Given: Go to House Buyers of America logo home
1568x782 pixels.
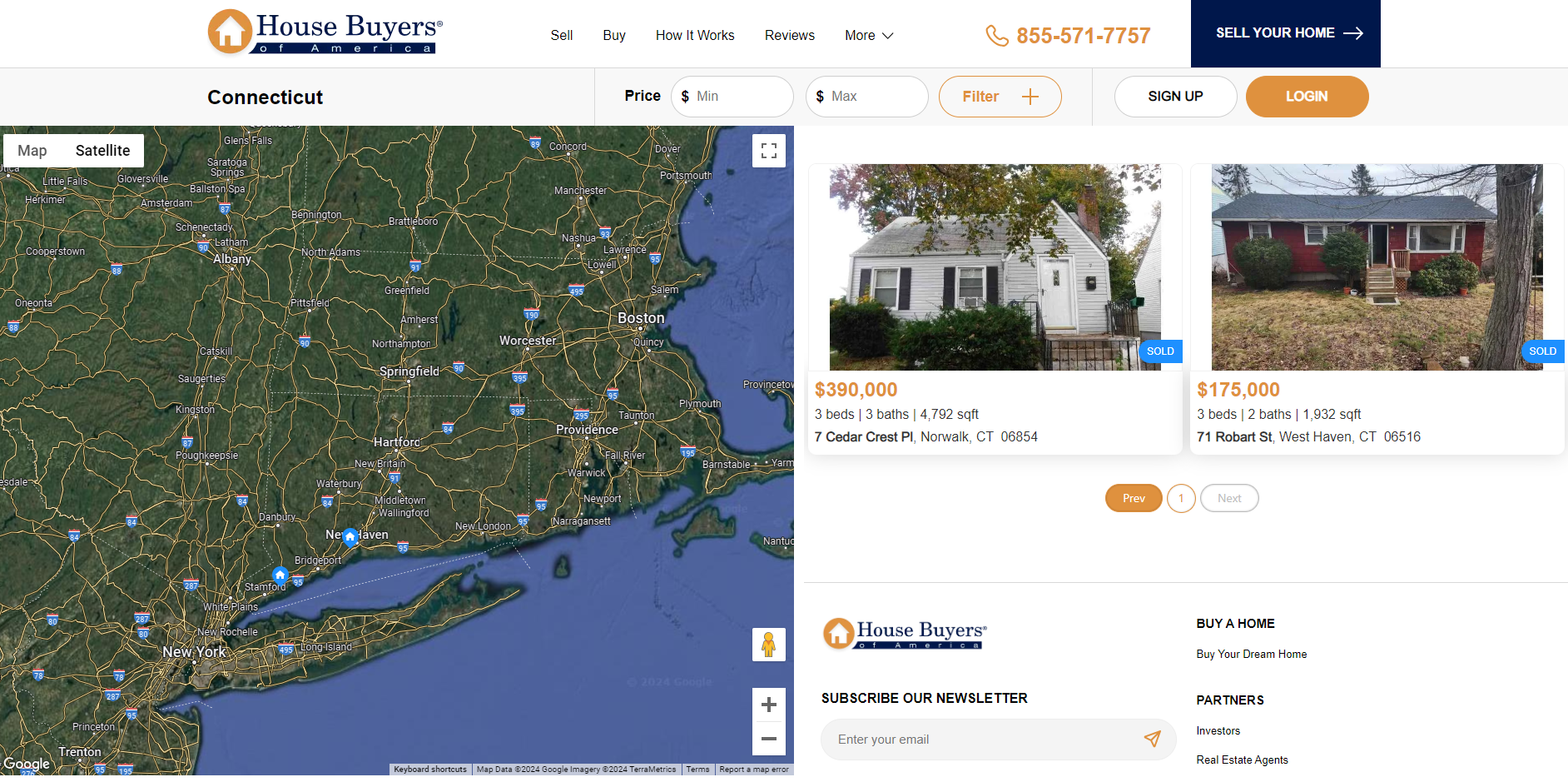Looking at the screenshot, I should click(x=325, y=33).
